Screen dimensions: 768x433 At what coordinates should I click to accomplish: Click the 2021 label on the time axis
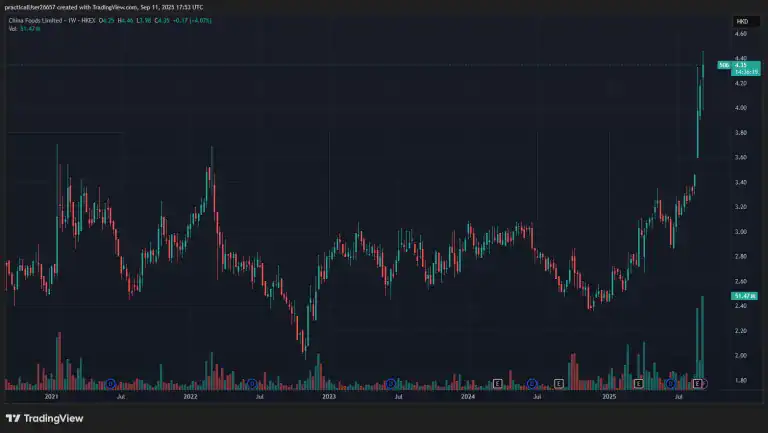pyautogui.click(x=52, y=397)
